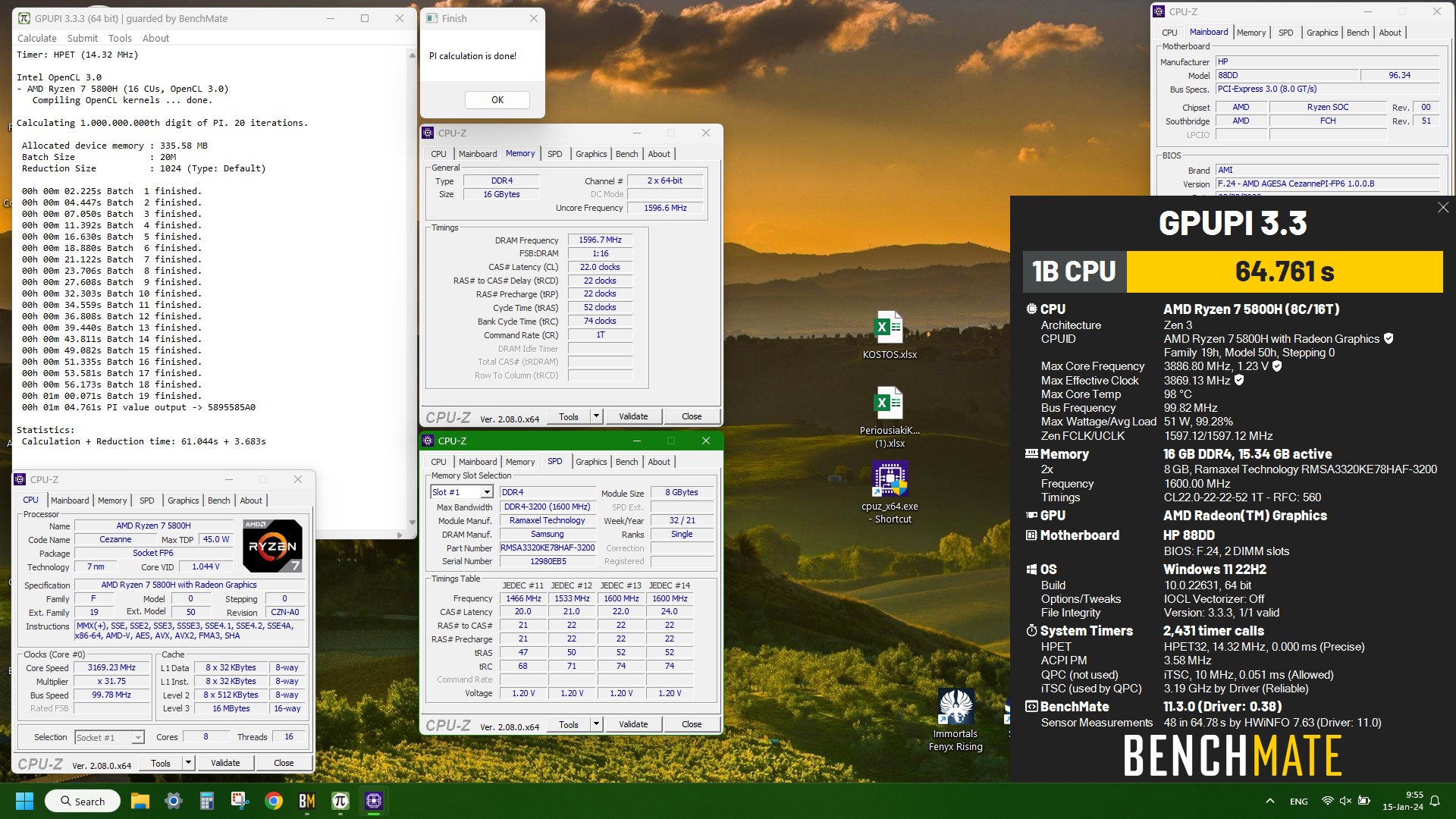The image size is (1456, 819).
Task: Open PeriousiakiK (1).xlsx desktop icon
Action: click(x=889, y=416)
